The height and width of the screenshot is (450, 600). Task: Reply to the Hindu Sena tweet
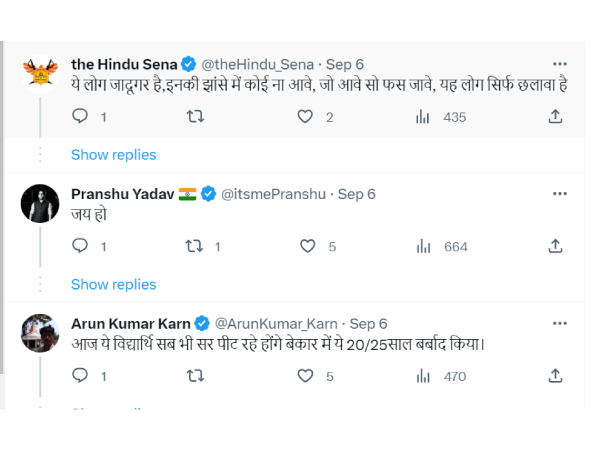pos(81,117)
